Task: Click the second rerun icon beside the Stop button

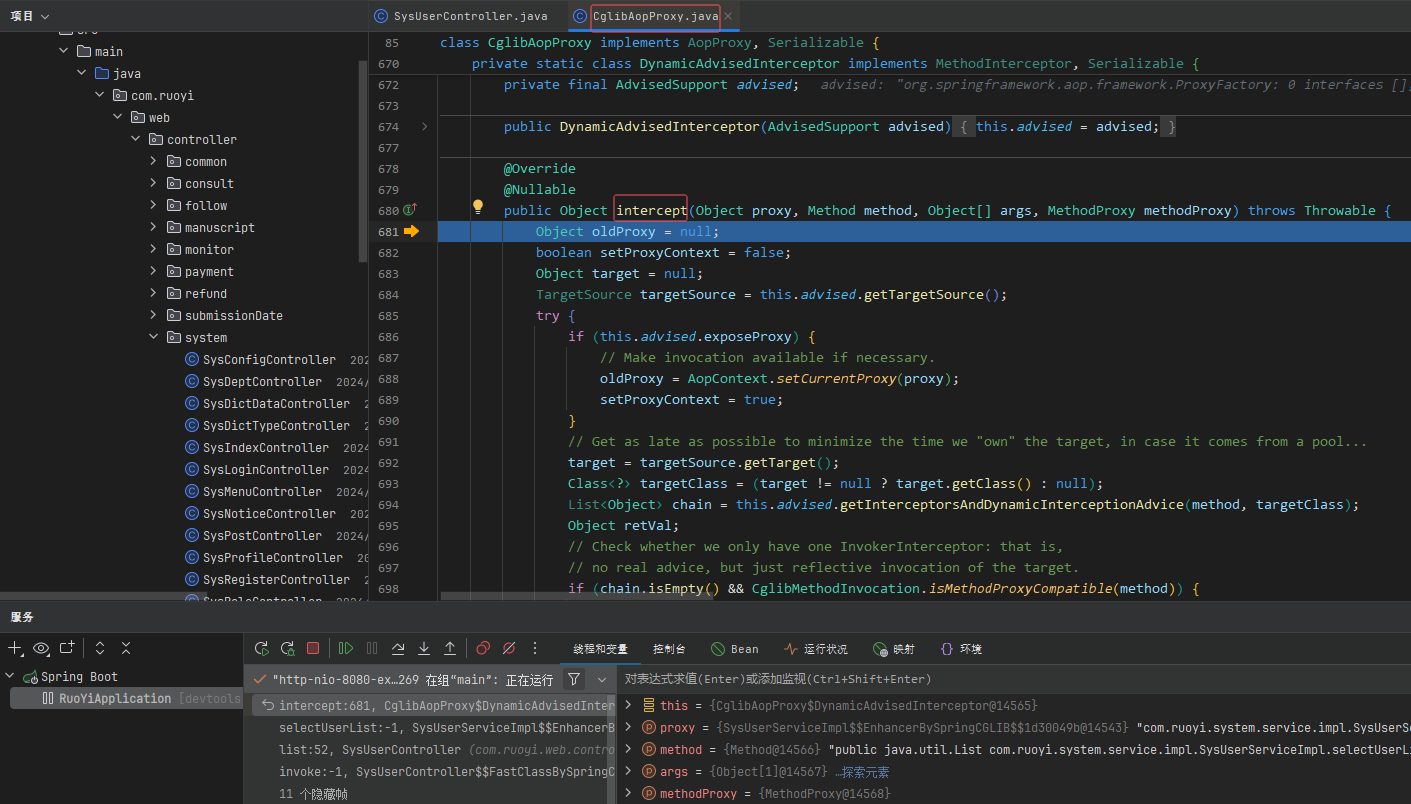Action: point(287,648)
